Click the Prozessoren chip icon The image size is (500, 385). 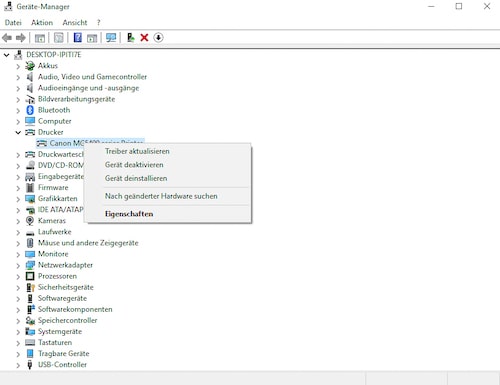(30, 276)
